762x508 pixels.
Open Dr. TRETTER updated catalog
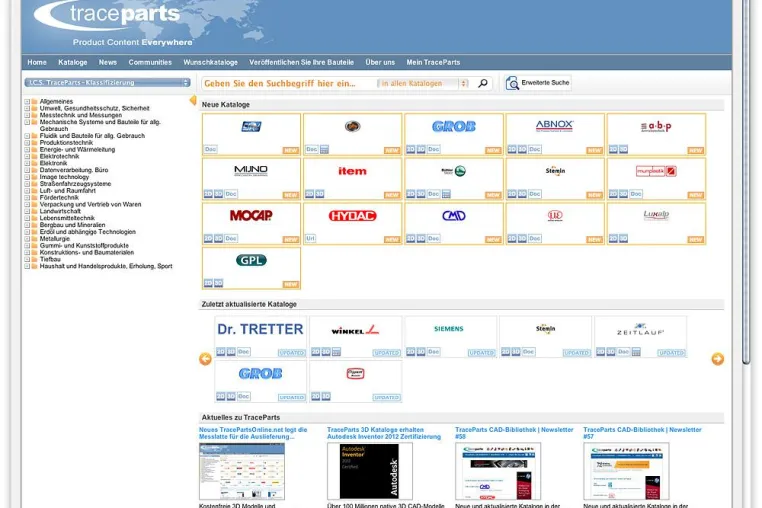coord(260,329)
